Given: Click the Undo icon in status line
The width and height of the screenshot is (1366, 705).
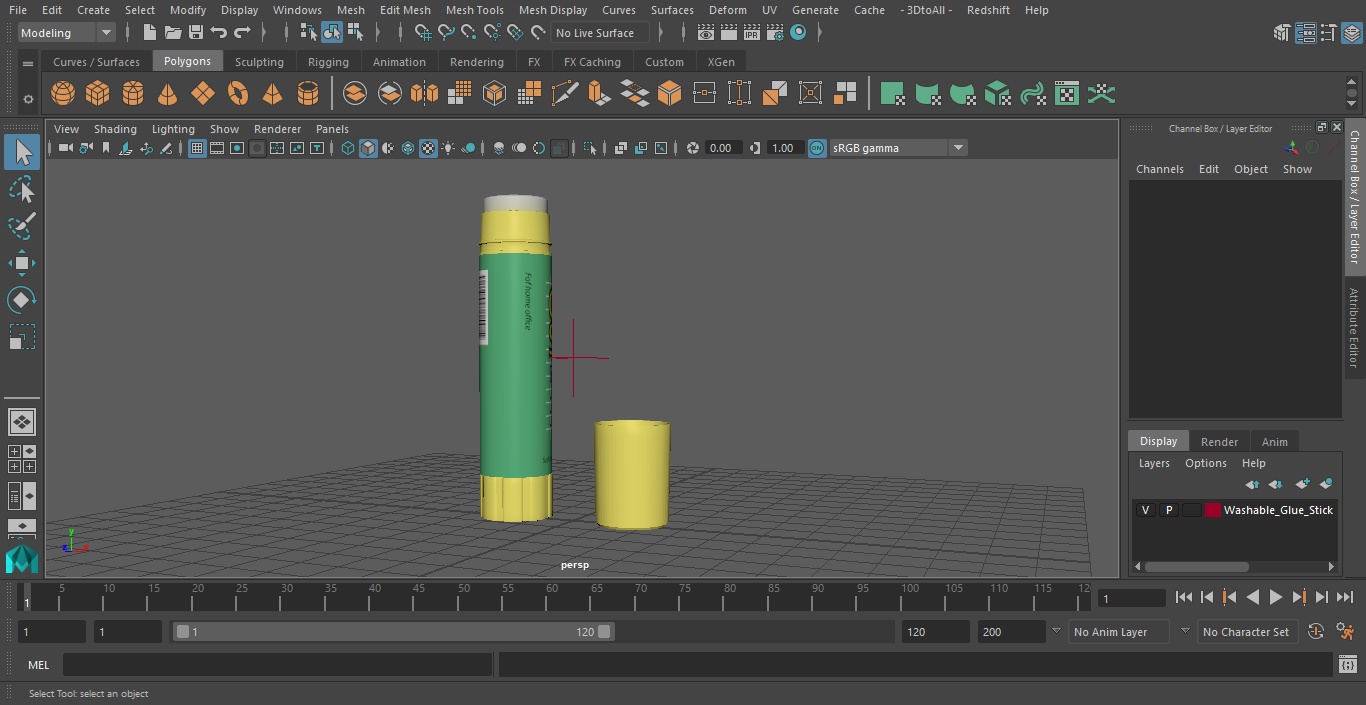Looking at the screenshot, I should pyautogui.click(x=219, y=33).
